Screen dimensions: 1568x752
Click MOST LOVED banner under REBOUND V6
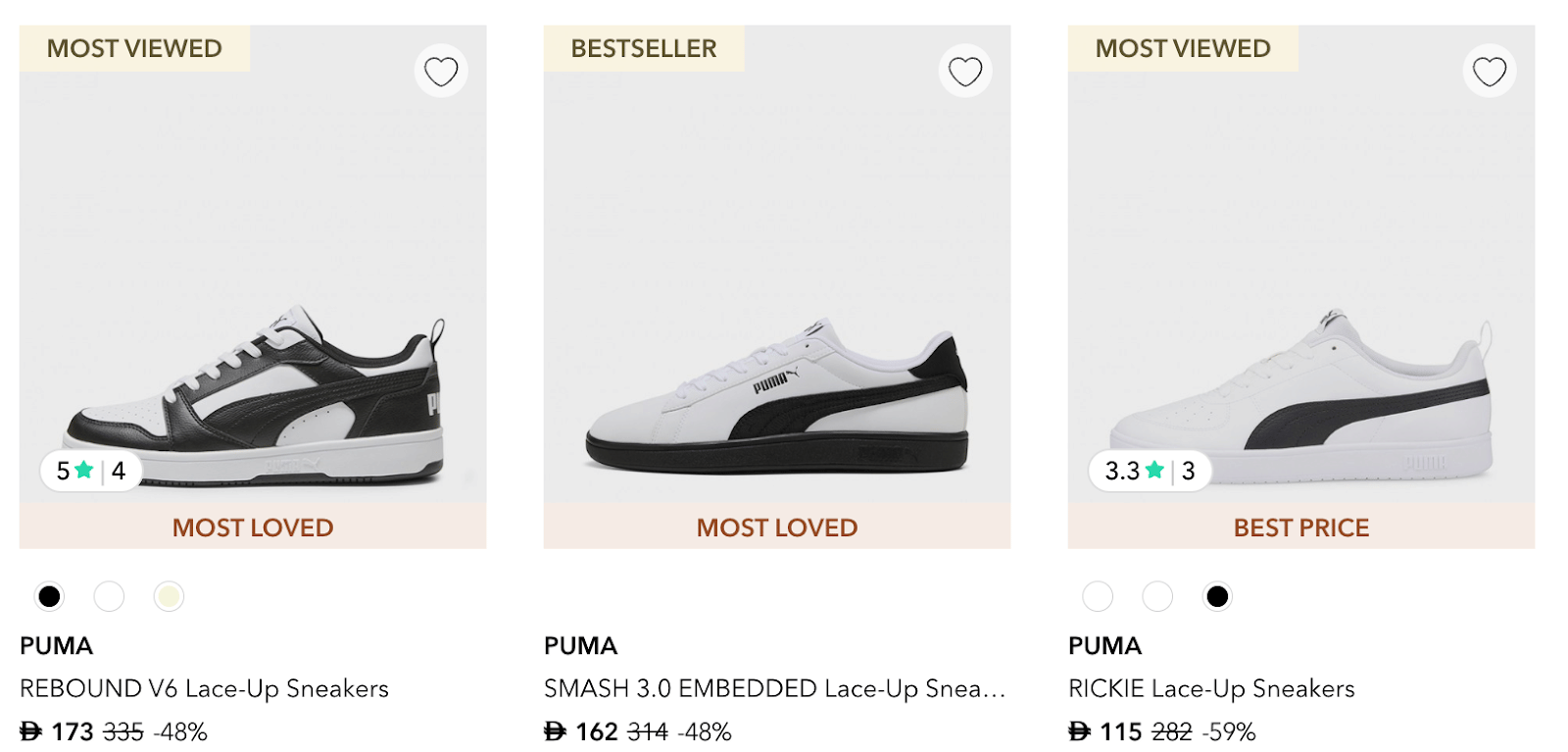tap(253, 527)
